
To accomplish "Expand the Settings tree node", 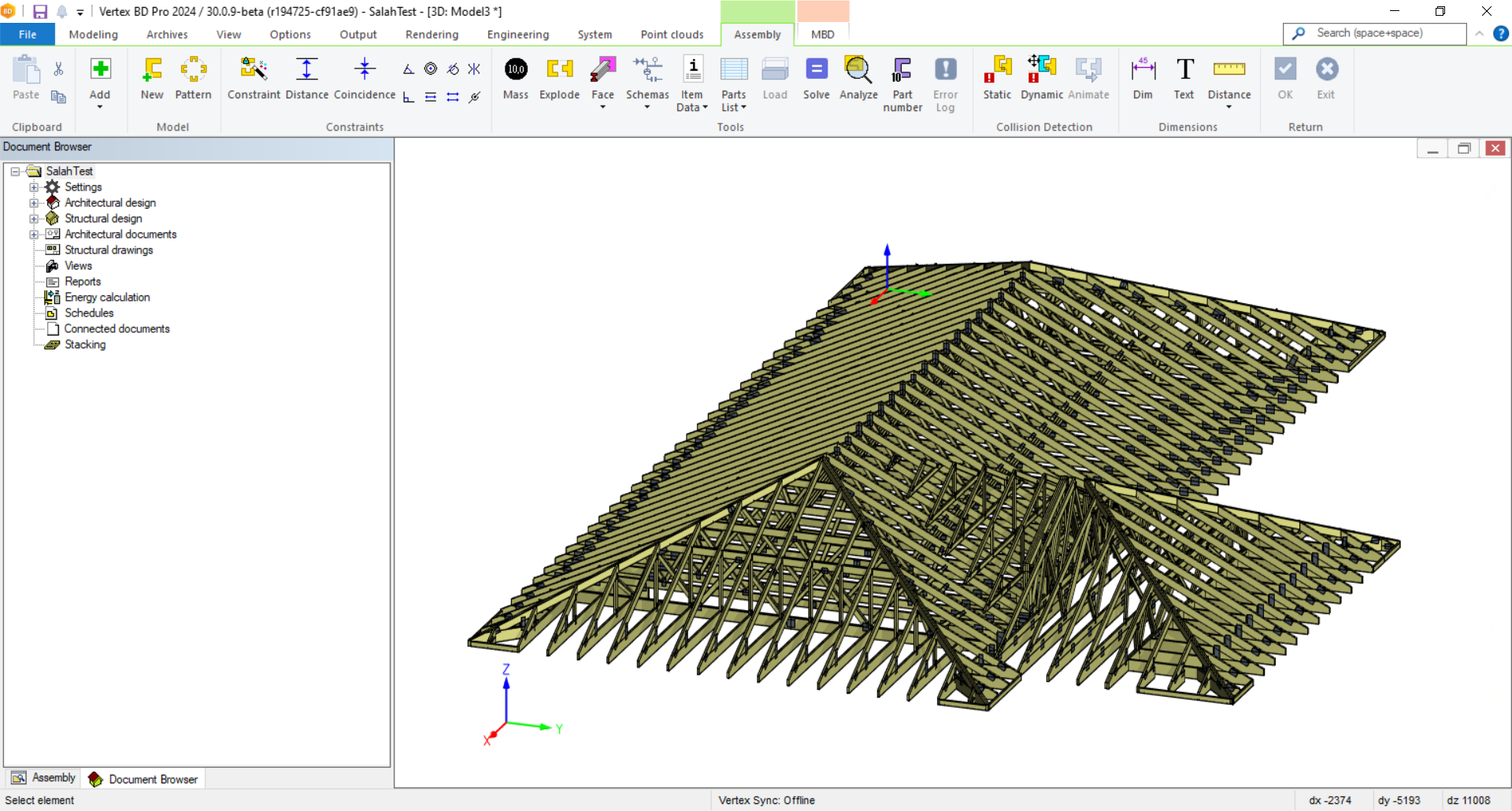I will pyautogui.click(x=34, y=187).
